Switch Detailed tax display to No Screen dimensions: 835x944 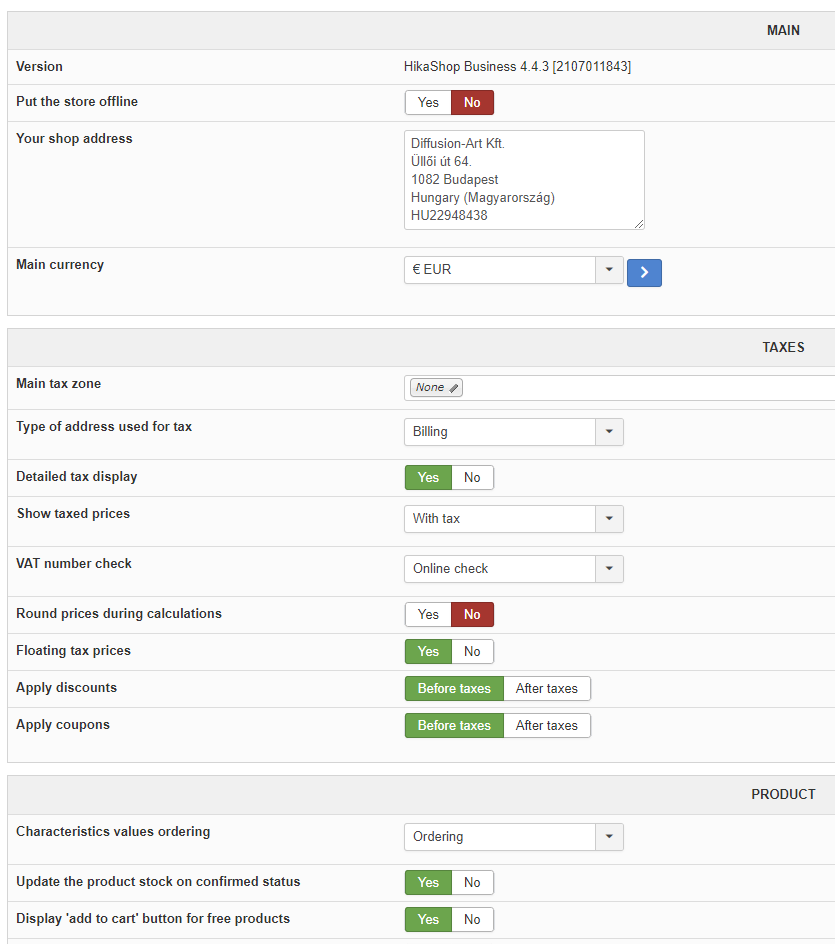(x=472, y=478)
